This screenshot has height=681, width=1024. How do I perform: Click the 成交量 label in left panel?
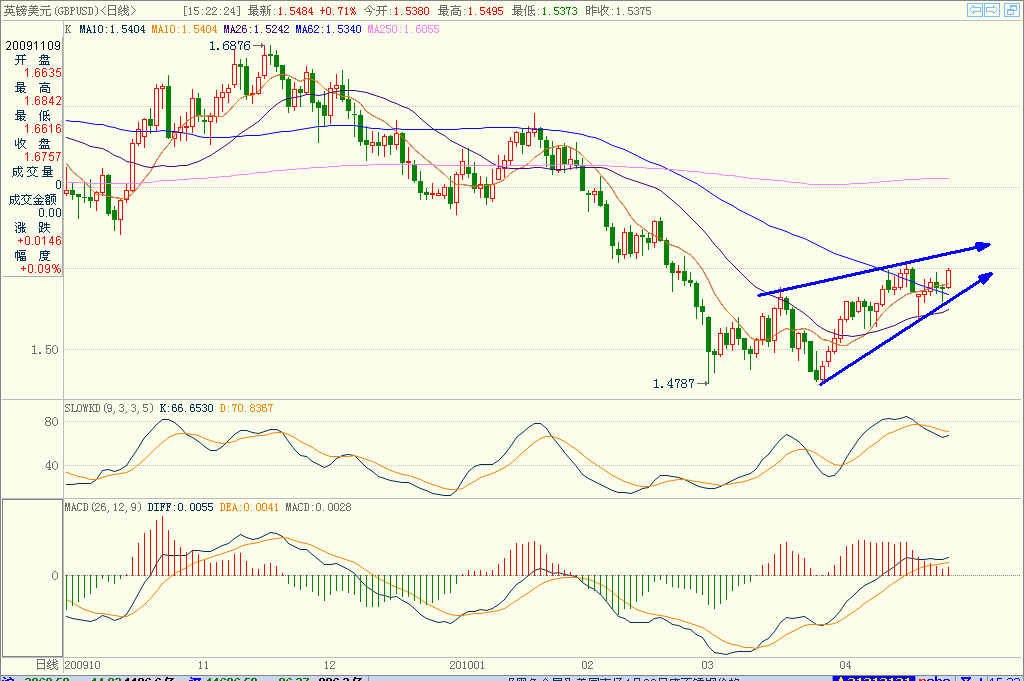[32, 172]
